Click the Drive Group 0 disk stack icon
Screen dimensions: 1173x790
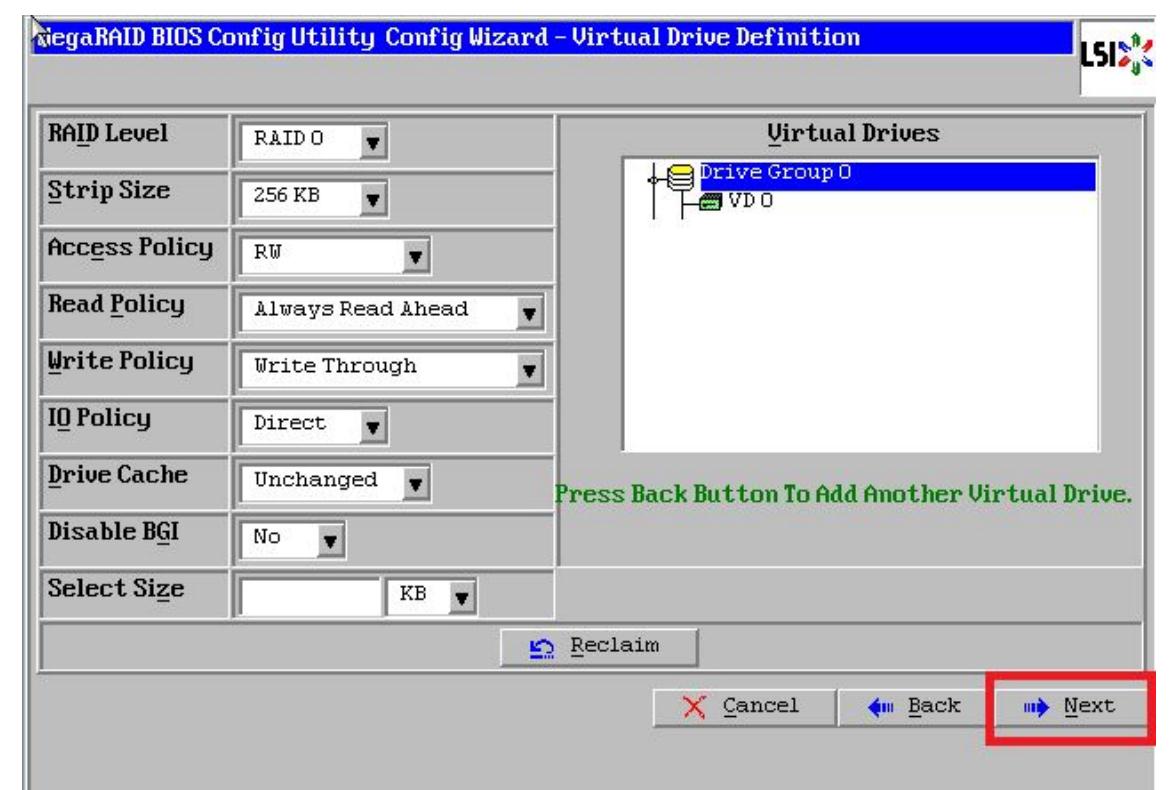click(680, 177)
